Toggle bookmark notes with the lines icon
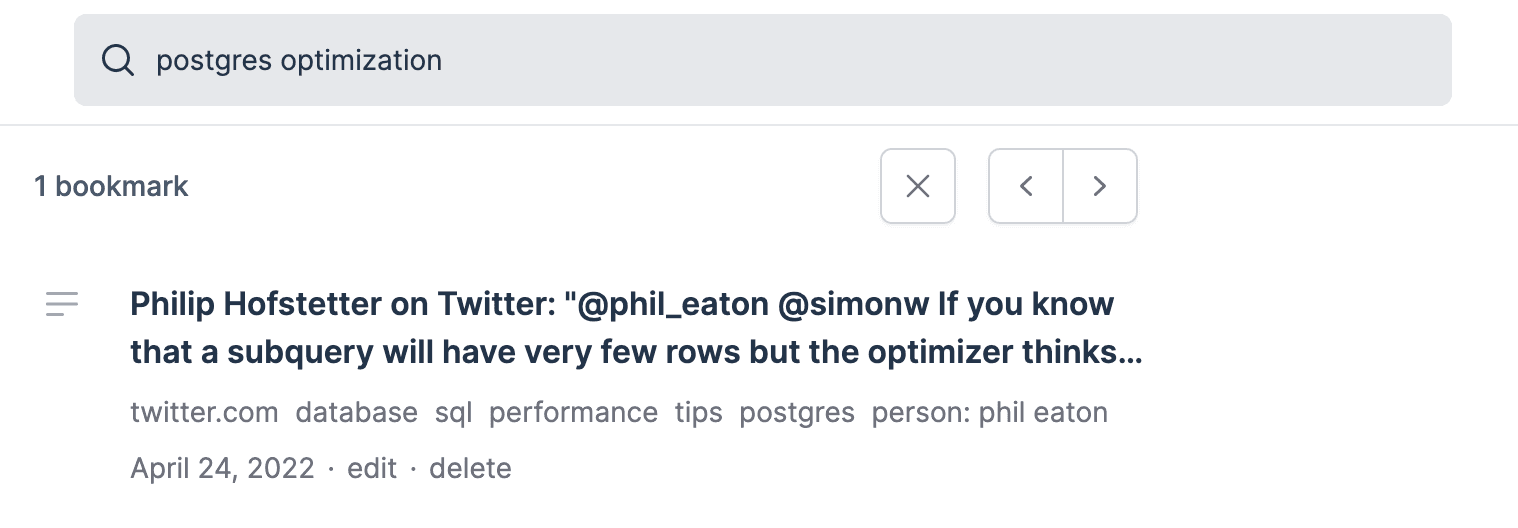The image size is (1518, 528). pyautogui.click(x=62, y=304)
